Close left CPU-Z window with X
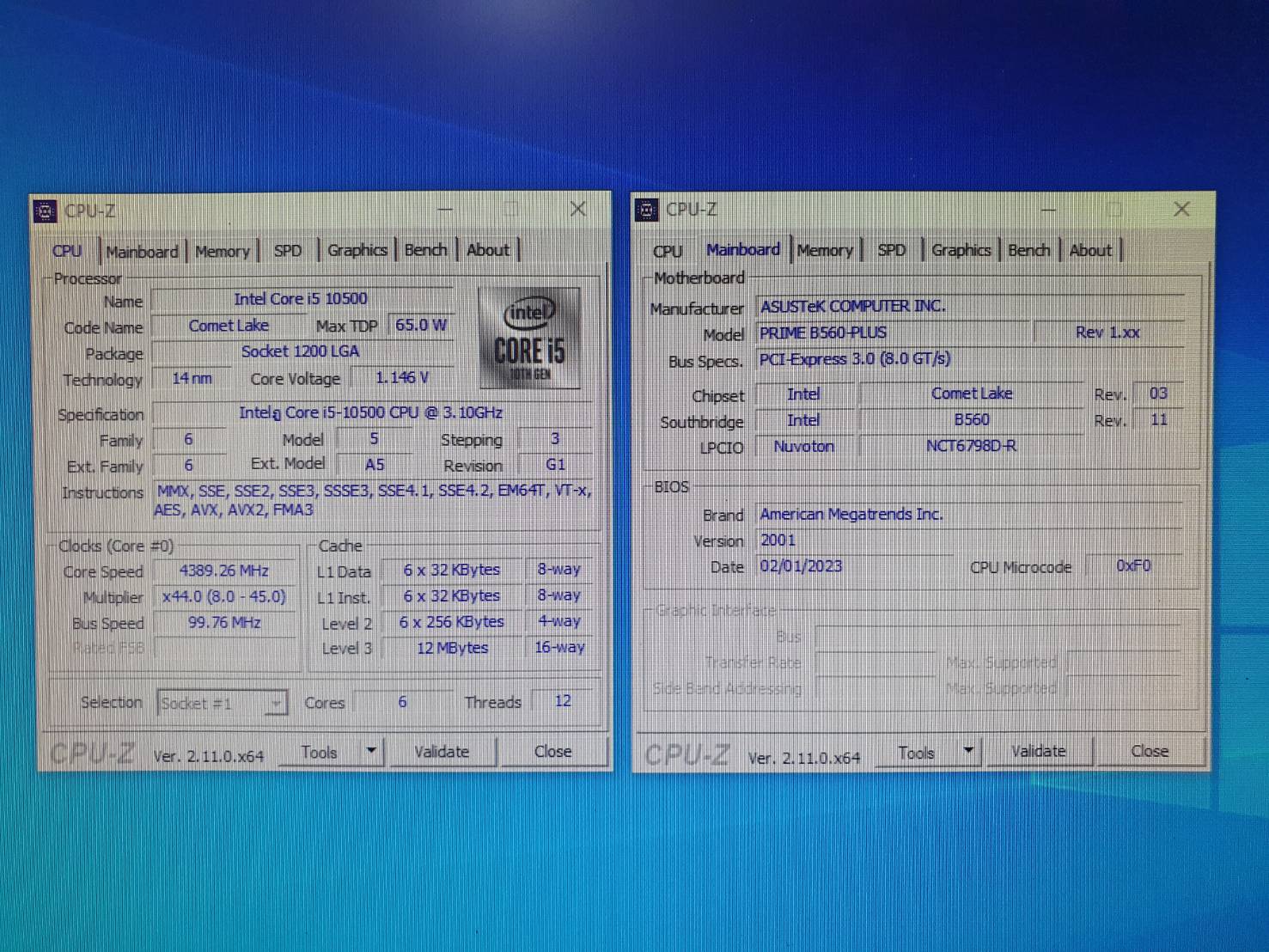Screen dimensions: 1269x952 578,209
